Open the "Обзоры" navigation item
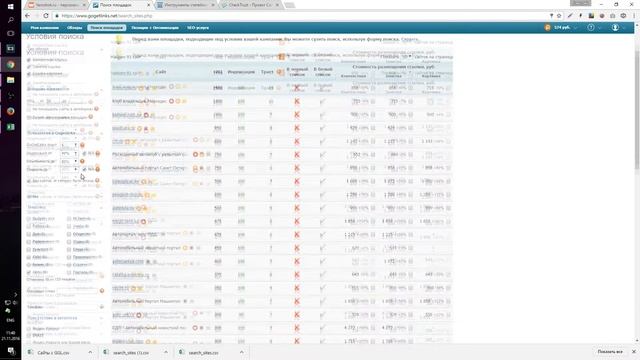Screen dimensions: 640x360 tap(75, 28)
